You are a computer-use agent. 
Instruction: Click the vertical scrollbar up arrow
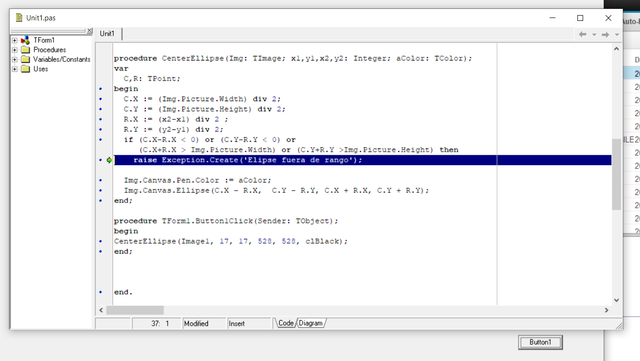[616, 49]
